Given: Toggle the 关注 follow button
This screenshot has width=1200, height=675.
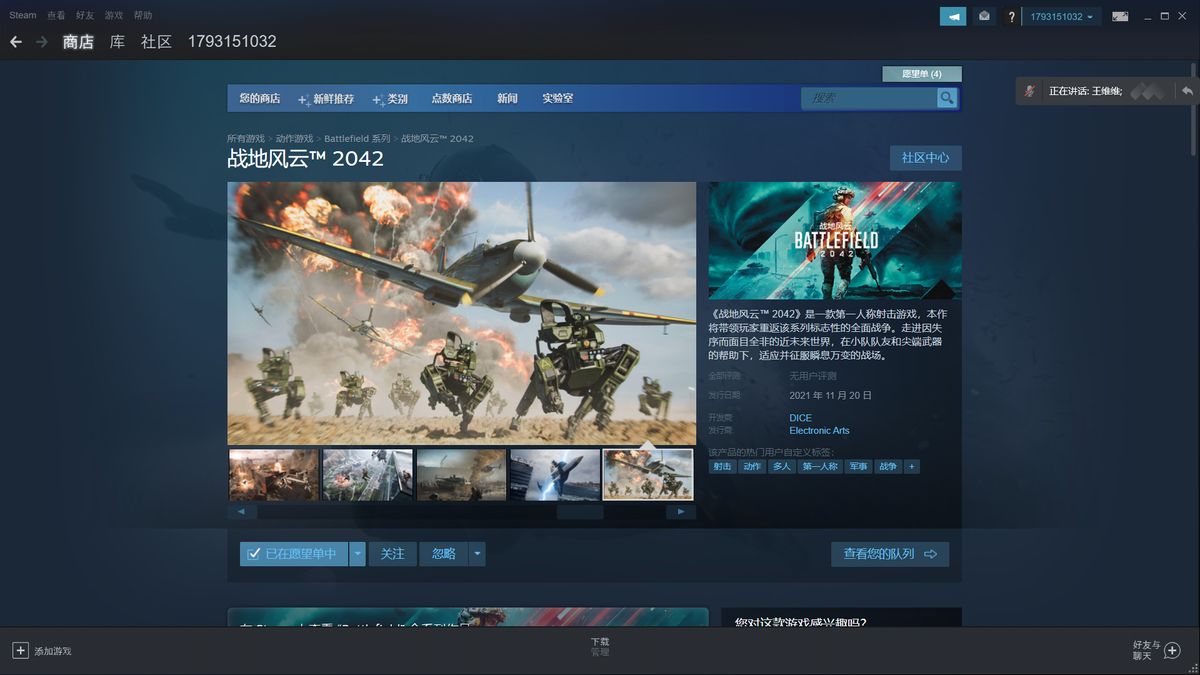Looking at the screenshot, I should click(392, 554).
